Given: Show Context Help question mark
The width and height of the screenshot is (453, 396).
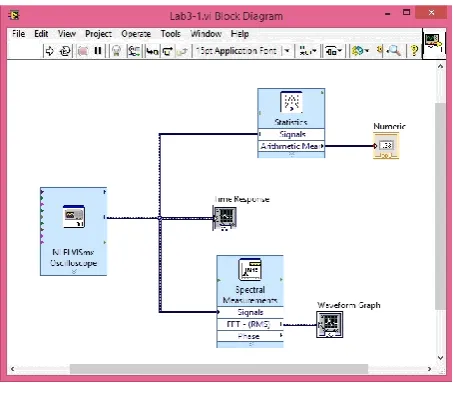Looking at the screenshot, I should (x=414, y=51).
